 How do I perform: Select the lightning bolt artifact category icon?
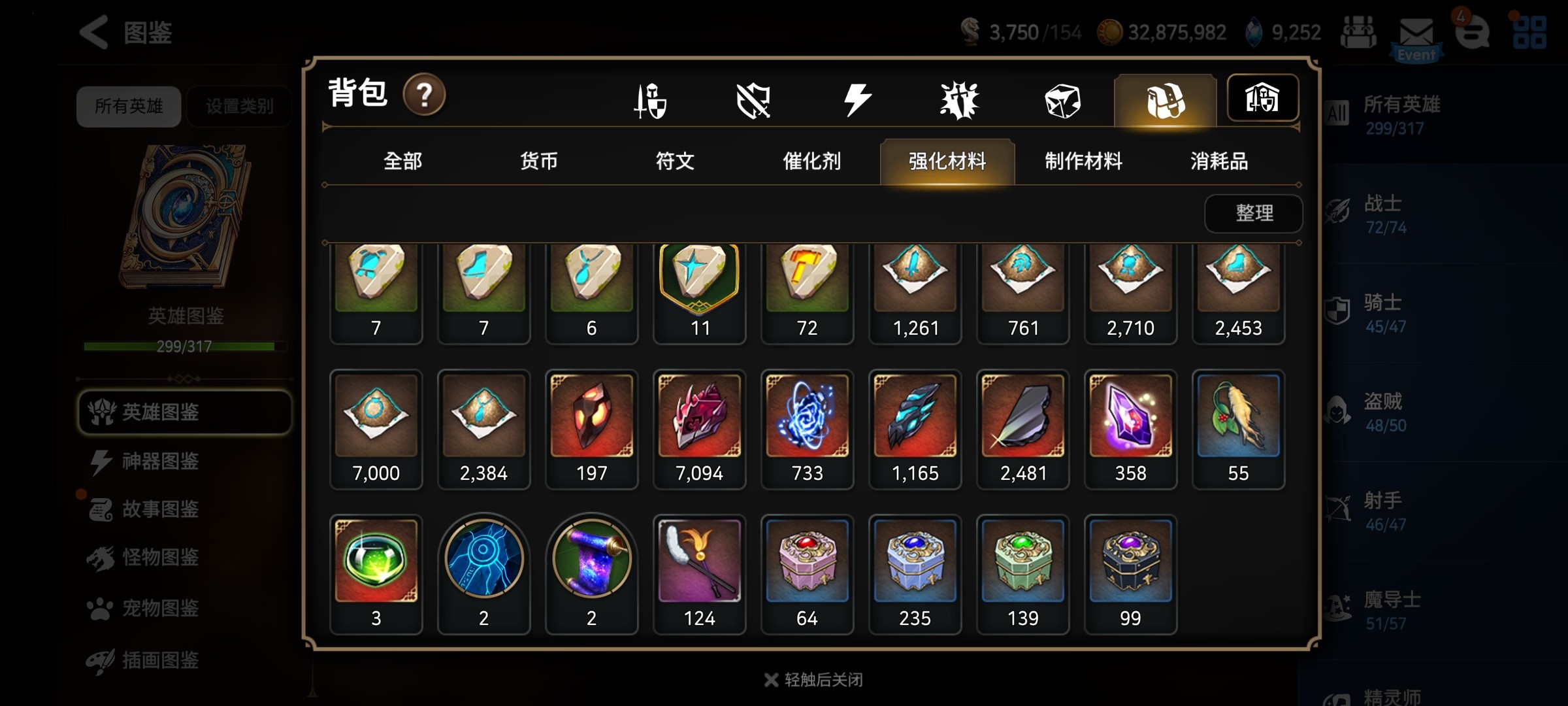click(857, 101)
